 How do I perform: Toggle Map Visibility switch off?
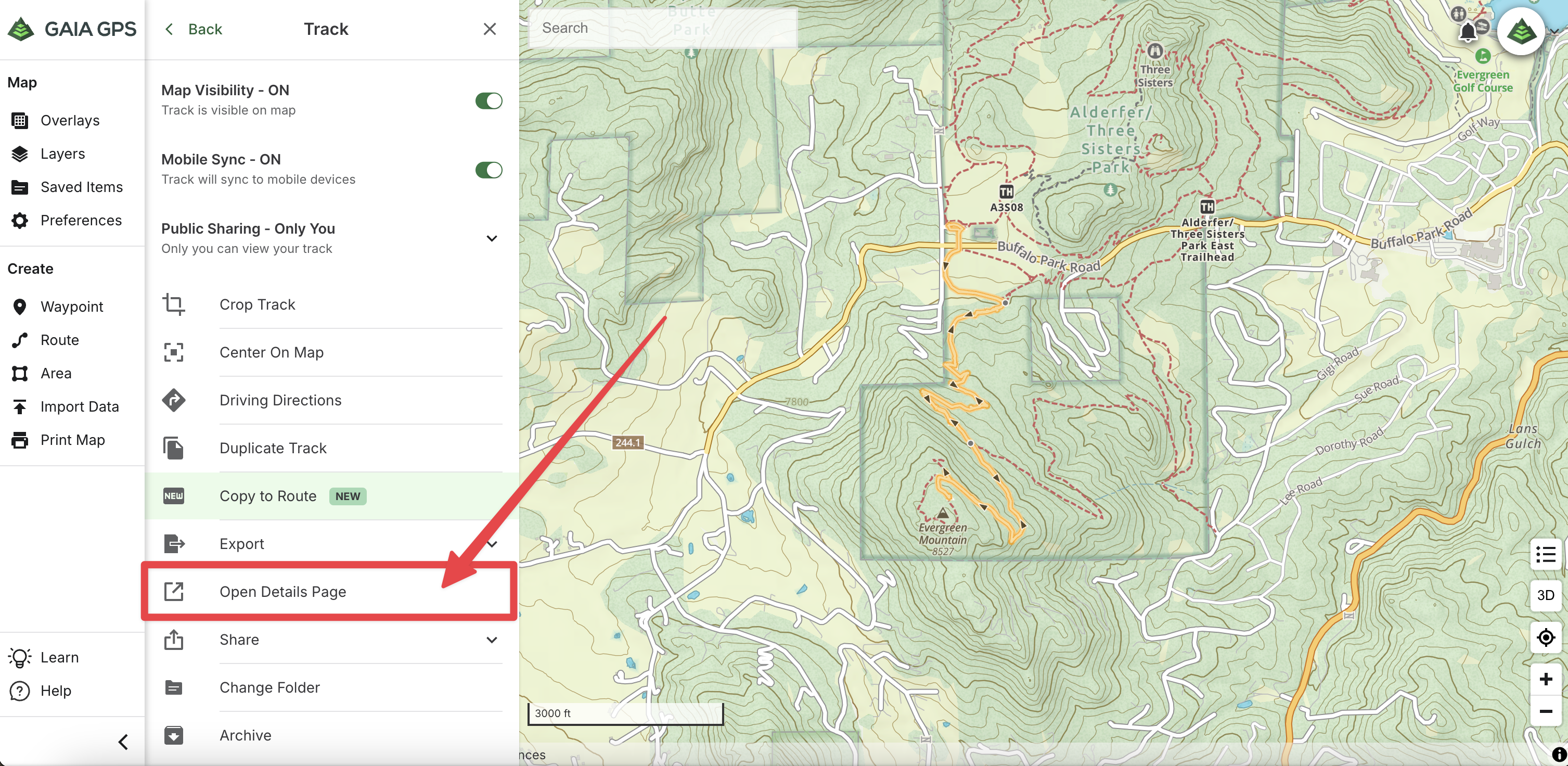tap(489, 100)
